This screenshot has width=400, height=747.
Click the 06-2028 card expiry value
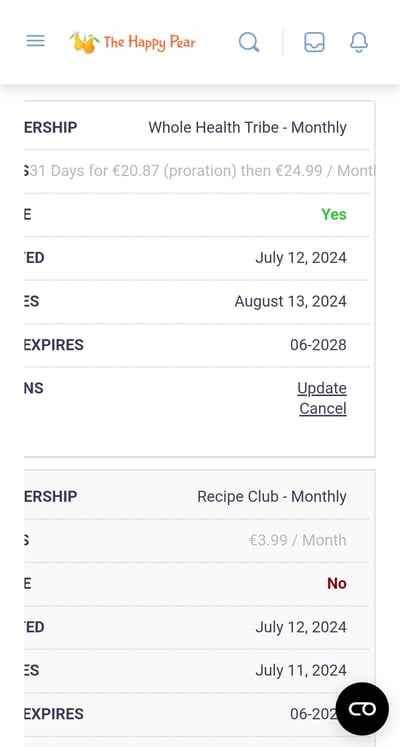pos(318,345)
